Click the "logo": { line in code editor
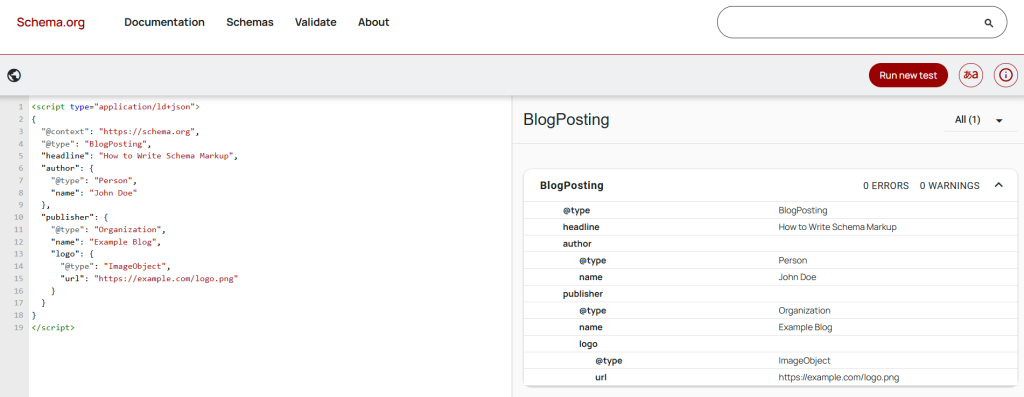The width and height of the screenshot is (1024, 397). pyautogui.click(x=72, y=253)
